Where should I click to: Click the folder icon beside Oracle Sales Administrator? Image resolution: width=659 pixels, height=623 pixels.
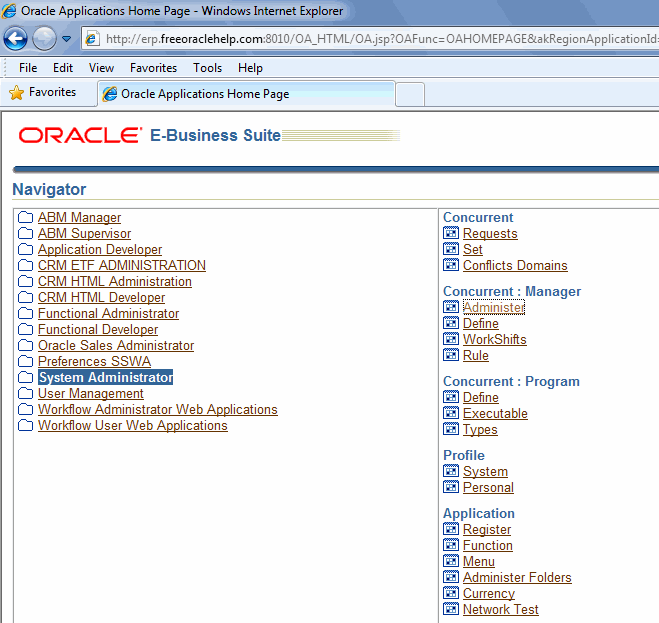pos(25,345)
